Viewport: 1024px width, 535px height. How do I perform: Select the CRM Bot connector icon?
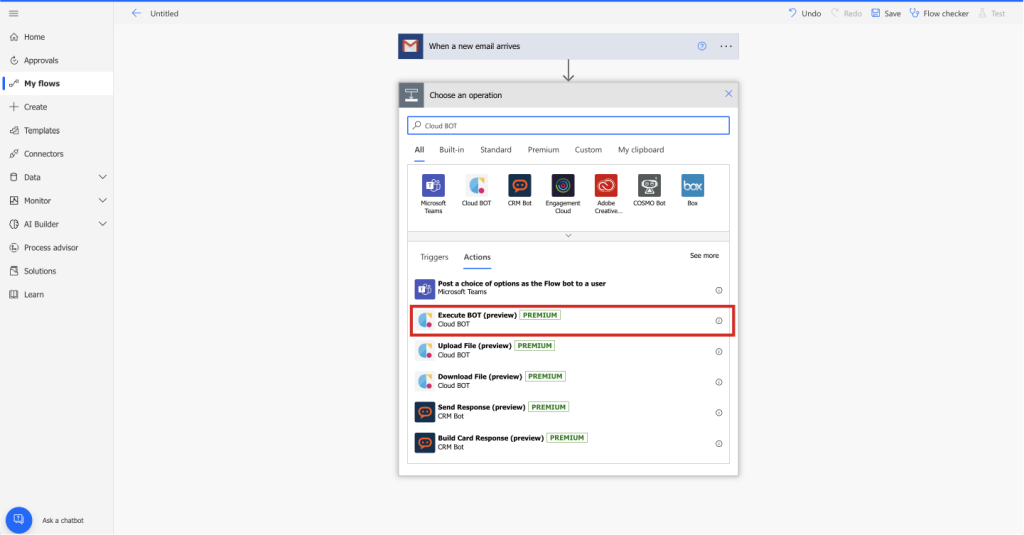click(x=520, y=186)
